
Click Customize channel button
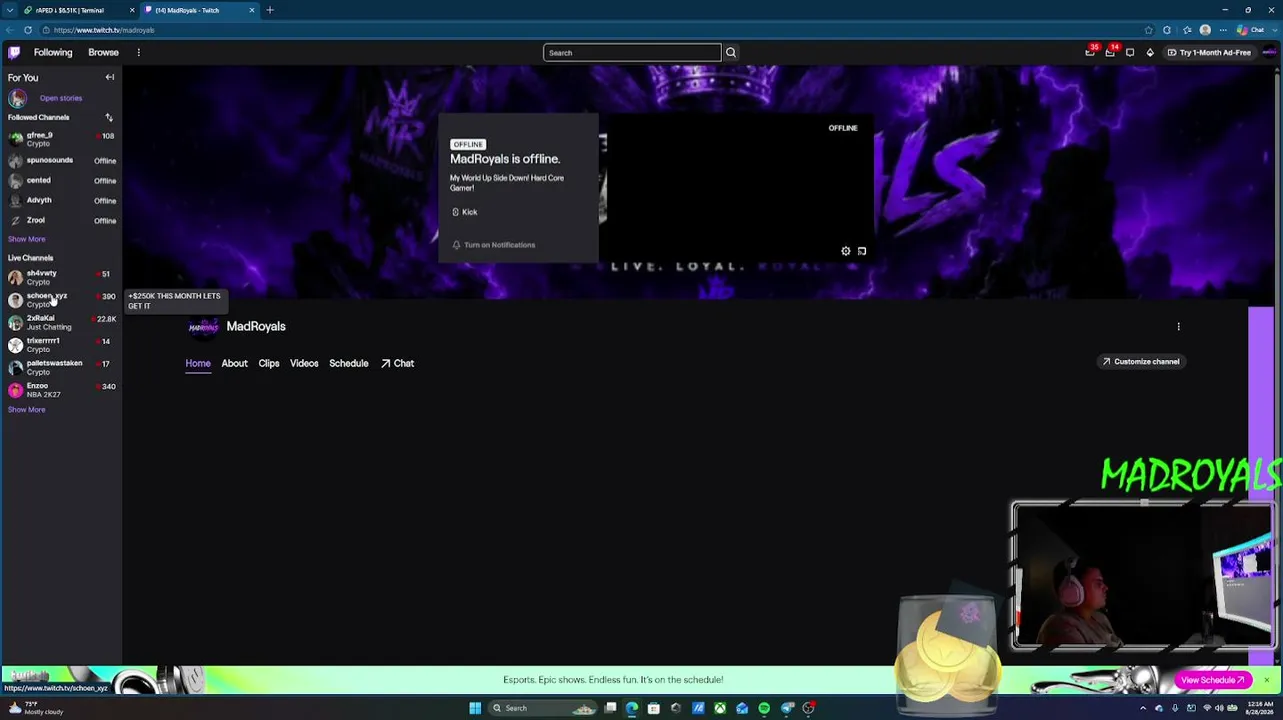[1141, 361]
